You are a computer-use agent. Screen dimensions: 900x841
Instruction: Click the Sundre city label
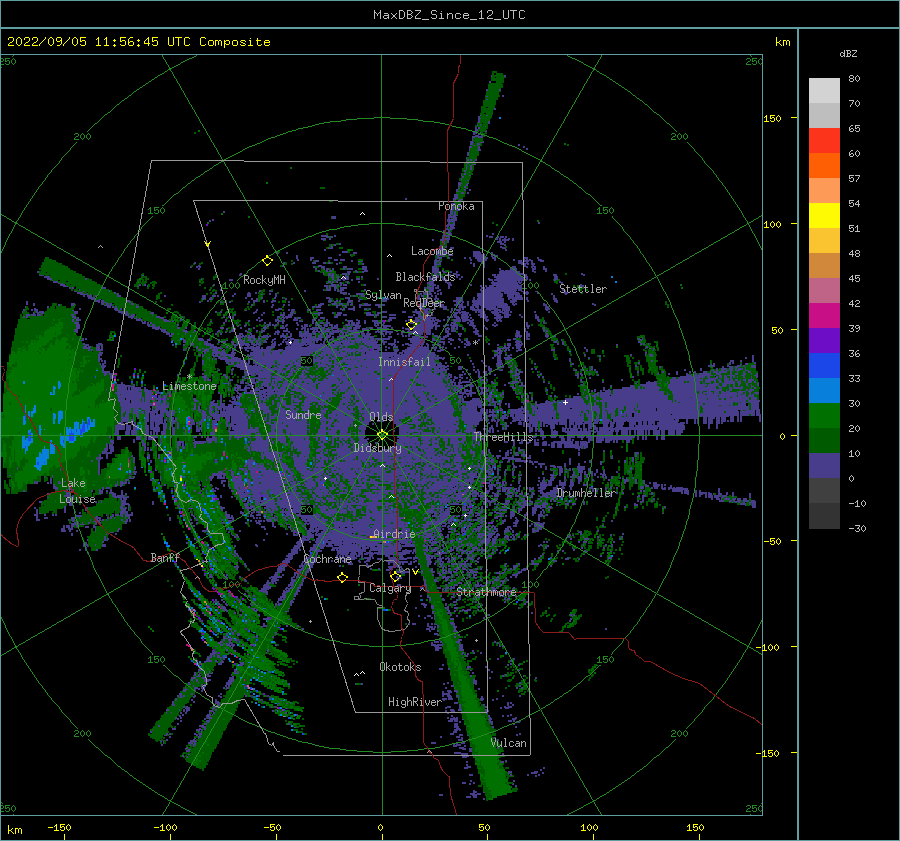tap(303, 414)
